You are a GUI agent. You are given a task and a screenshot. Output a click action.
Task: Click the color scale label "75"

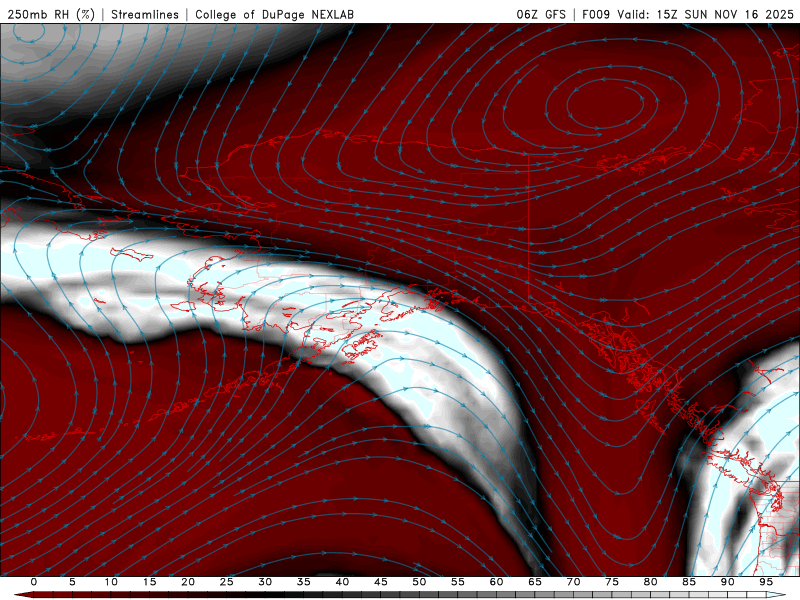coord(612,582)
